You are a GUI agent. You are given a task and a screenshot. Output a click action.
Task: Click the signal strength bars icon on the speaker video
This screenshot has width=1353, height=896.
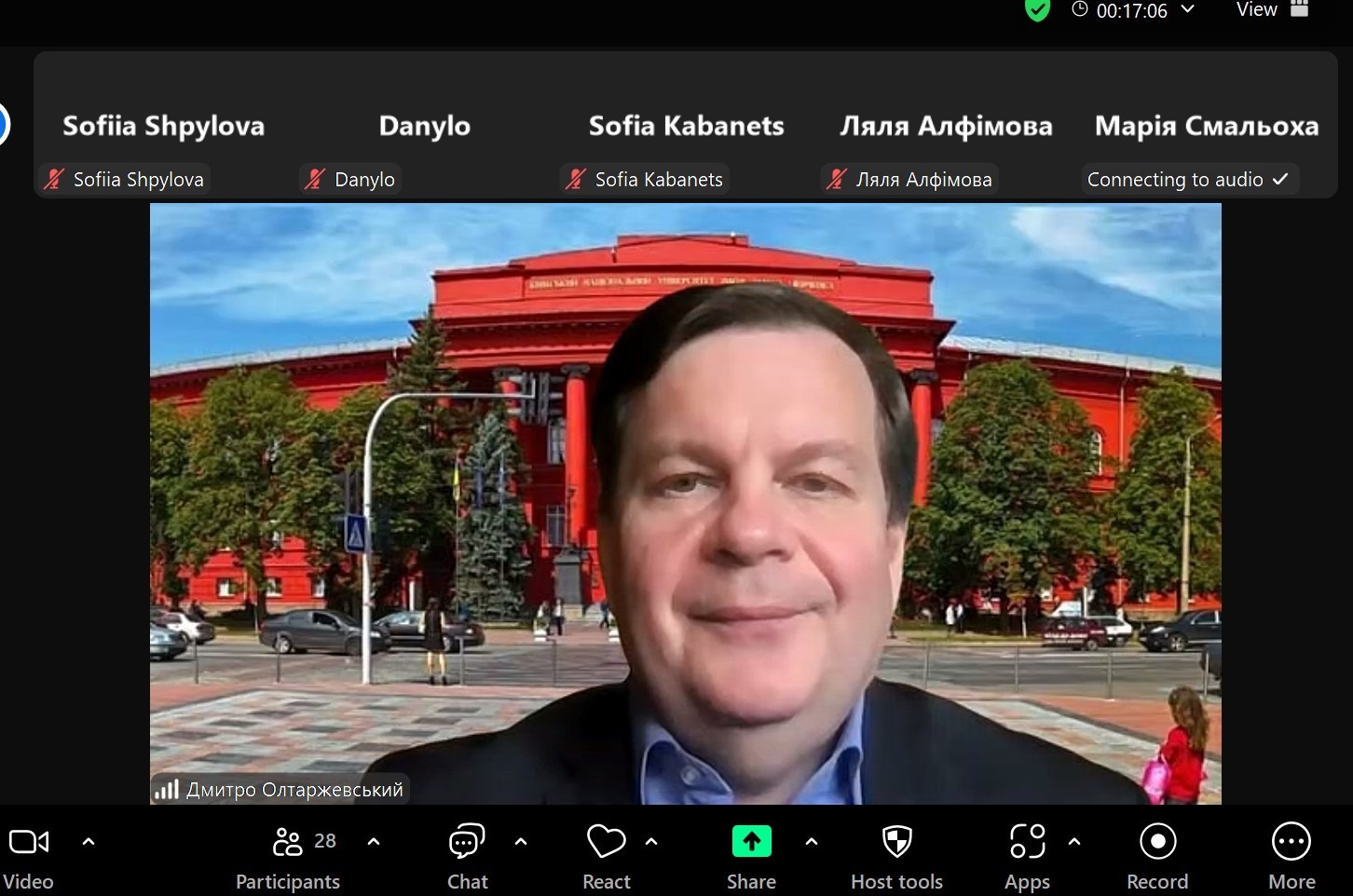coord(167,790)
